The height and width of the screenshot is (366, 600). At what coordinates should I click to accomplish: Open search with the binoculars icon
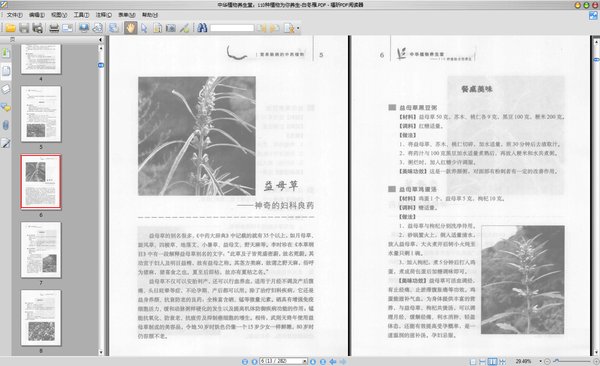[x=202, y=28]
